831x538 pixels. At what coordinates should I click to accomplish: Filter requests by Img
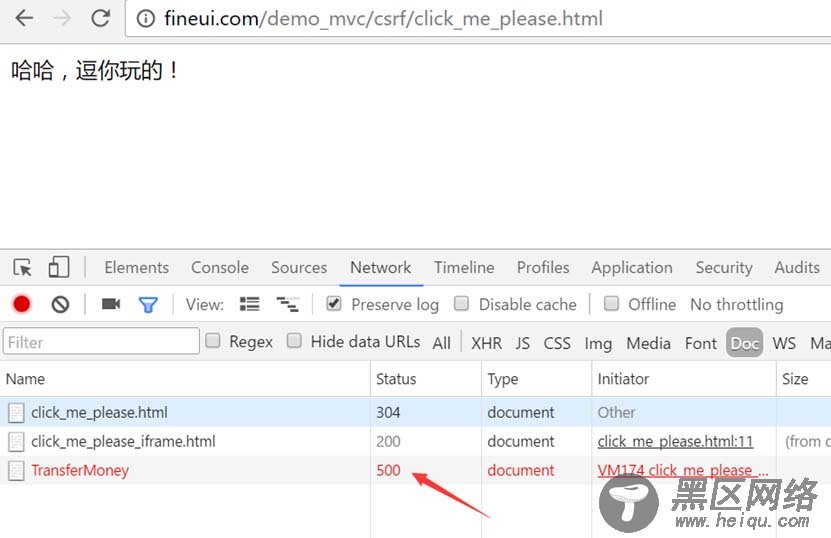598,343
